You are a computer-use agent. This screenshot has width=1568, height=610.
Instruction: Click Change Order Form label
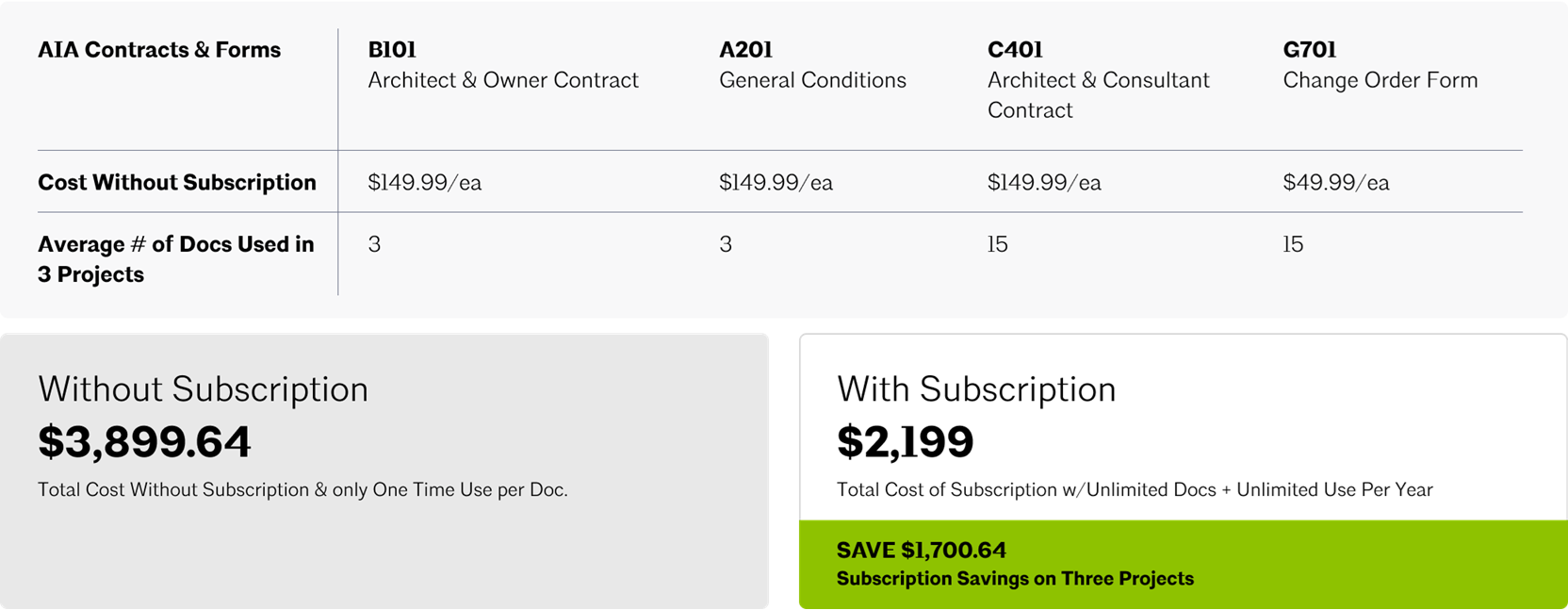[1380, 80]
